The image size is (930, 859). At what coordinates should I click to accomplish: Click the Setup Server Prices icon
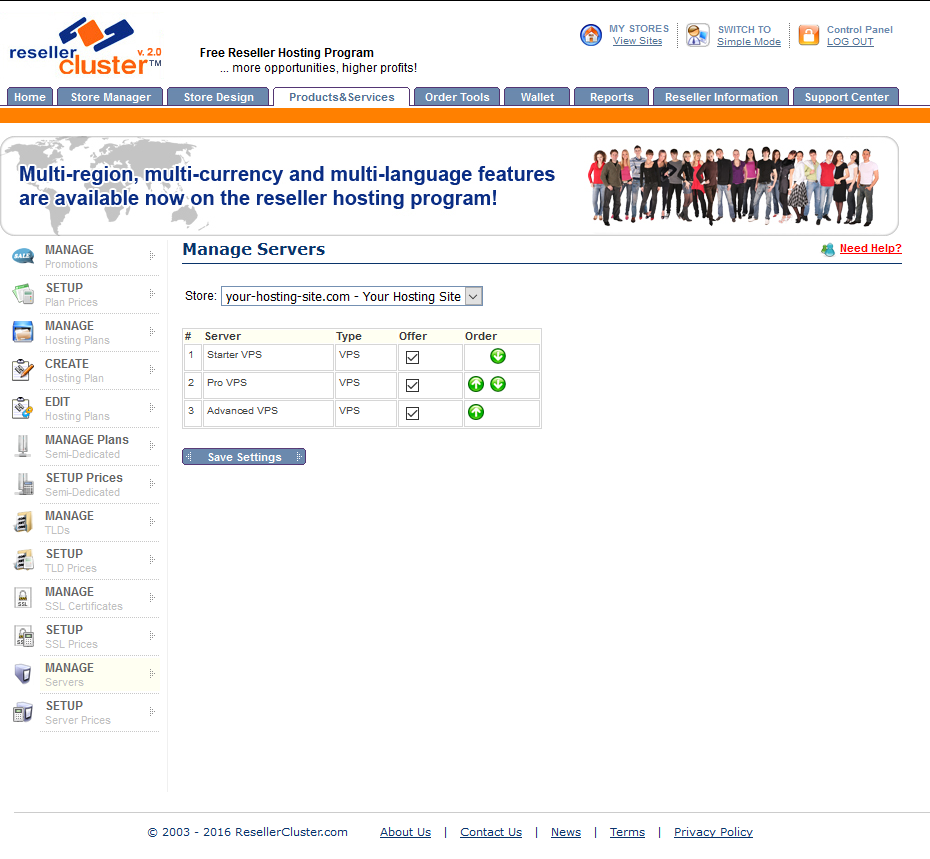23,712
